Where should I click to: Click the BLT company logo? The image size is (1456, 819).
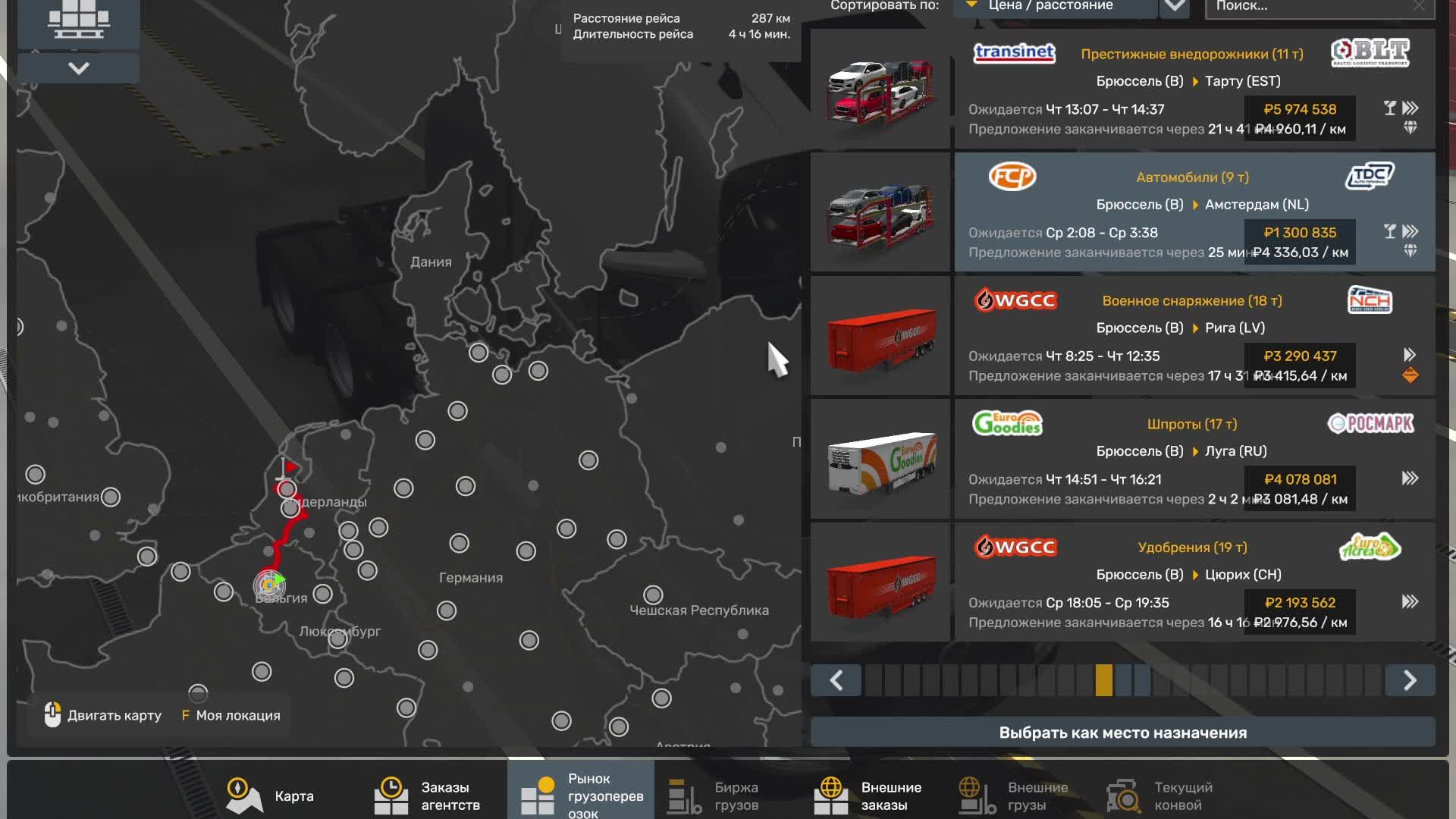[x=1370, y=52]
